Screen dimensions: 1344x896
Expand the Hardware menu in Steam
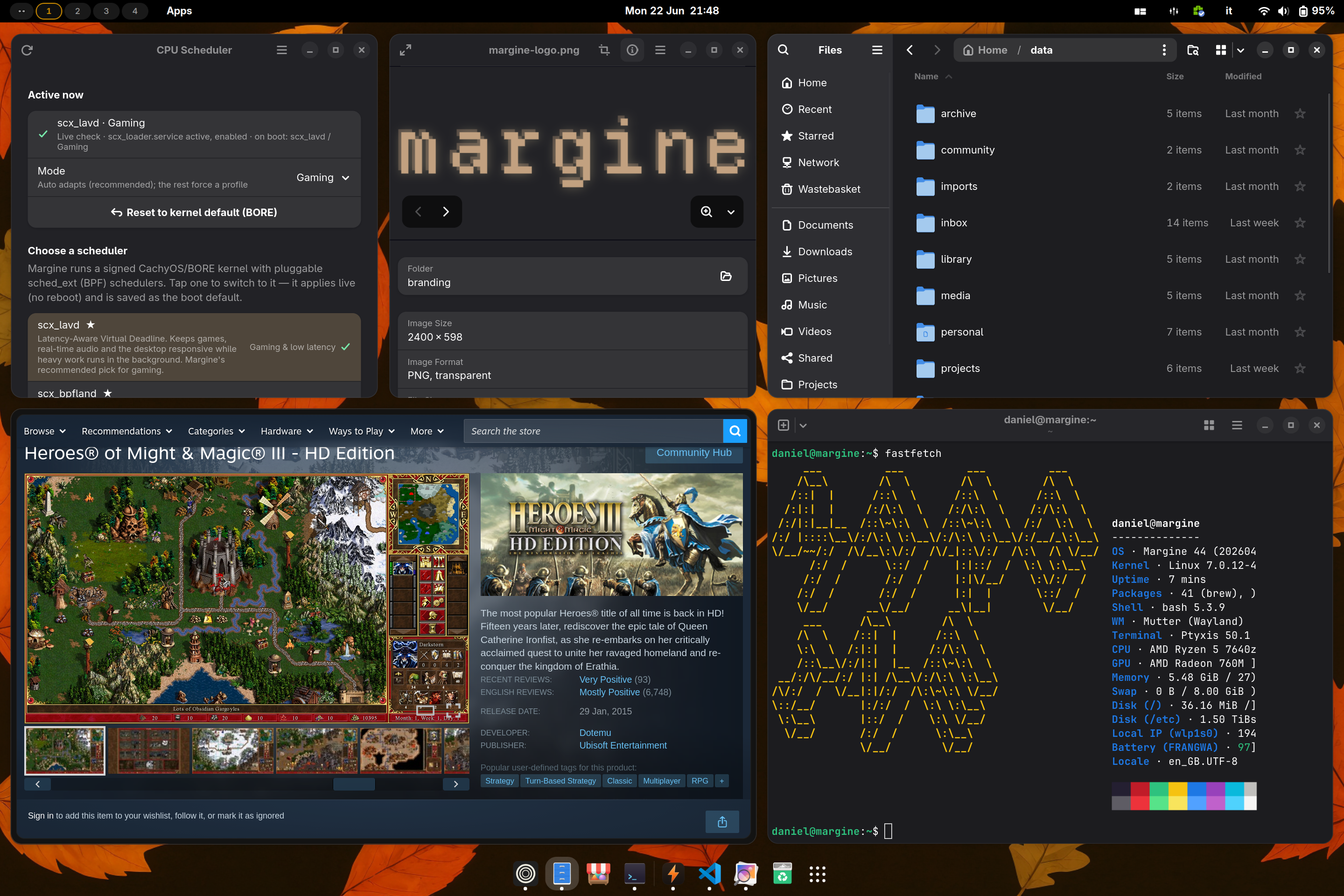pyautogui.click(x=287, y=431)
